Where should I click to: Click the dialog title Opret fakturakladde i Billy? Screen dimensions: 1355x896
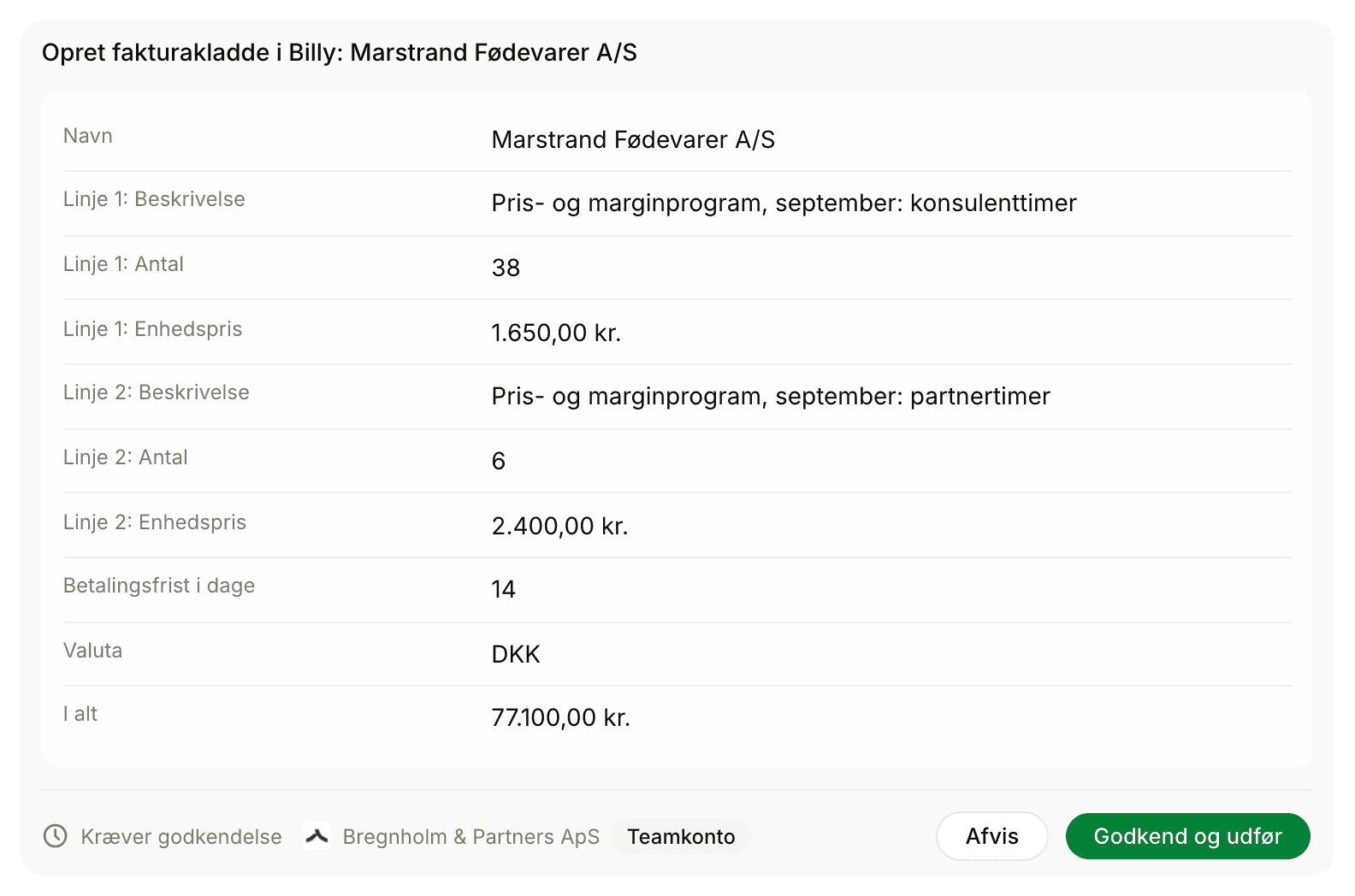(x=340, y=53)
